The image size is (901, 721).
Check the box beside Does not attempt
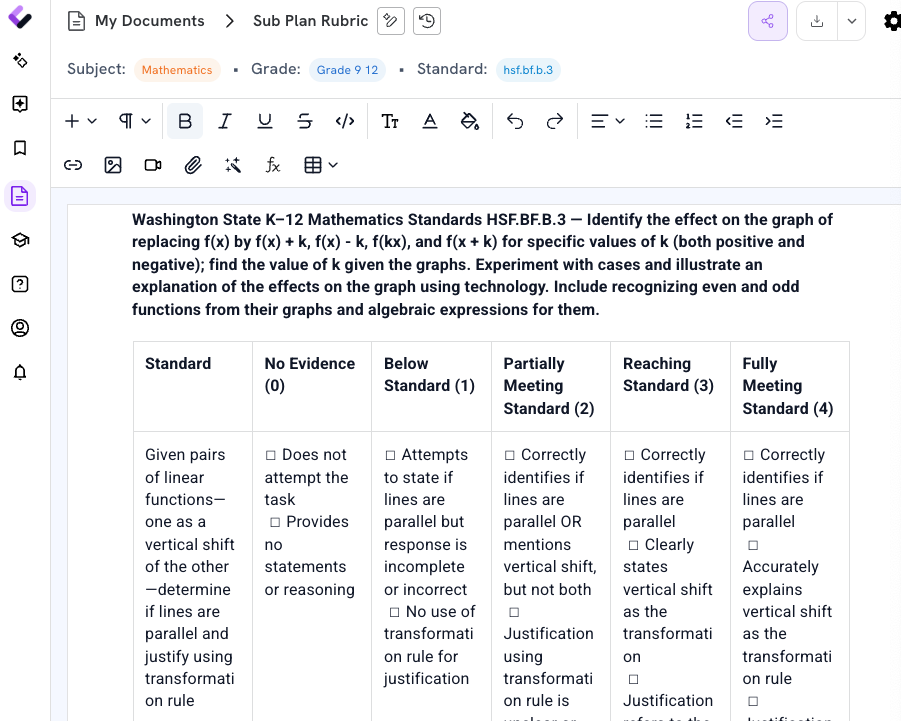[271, 456]
